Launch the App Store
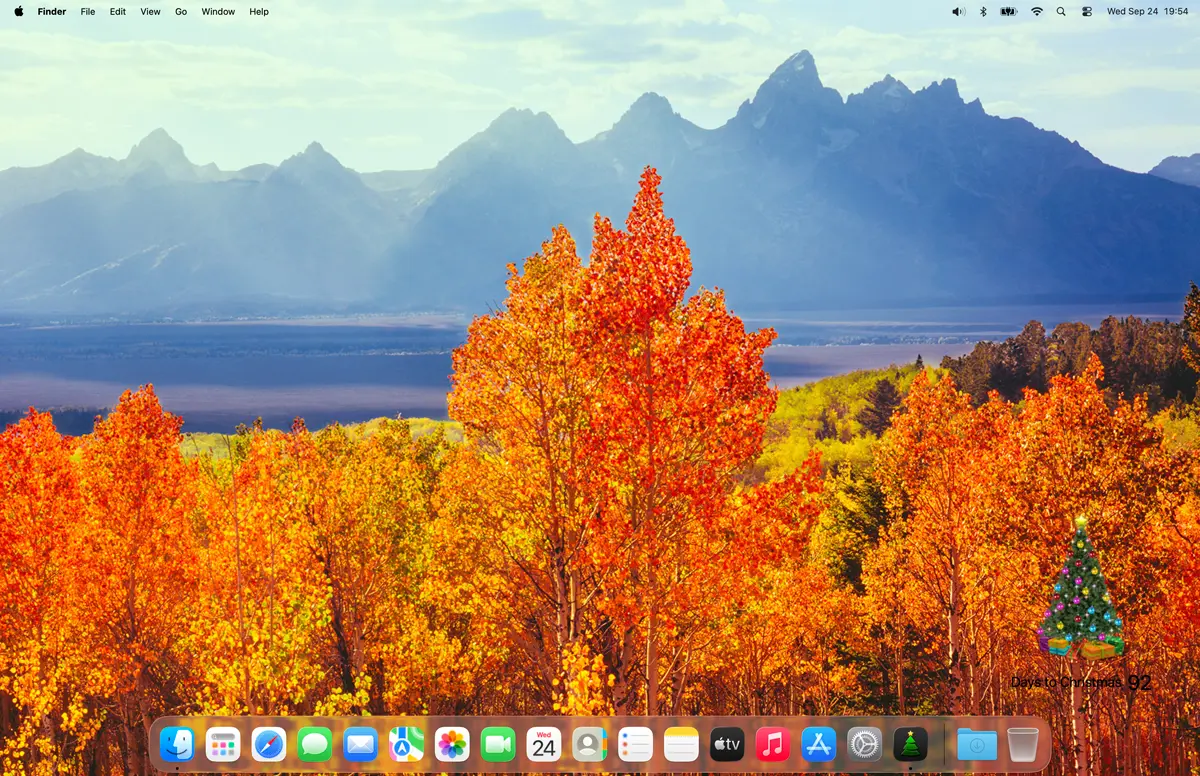1200x776 pixels. point(818,744)
